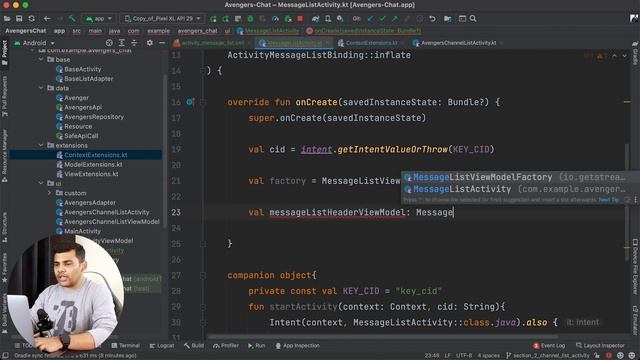Viewport: 640px width, 360px height.
Task: Open the Copy_of_Pixel XL API 29 device dropdown
Action: (x=162, y=19)
